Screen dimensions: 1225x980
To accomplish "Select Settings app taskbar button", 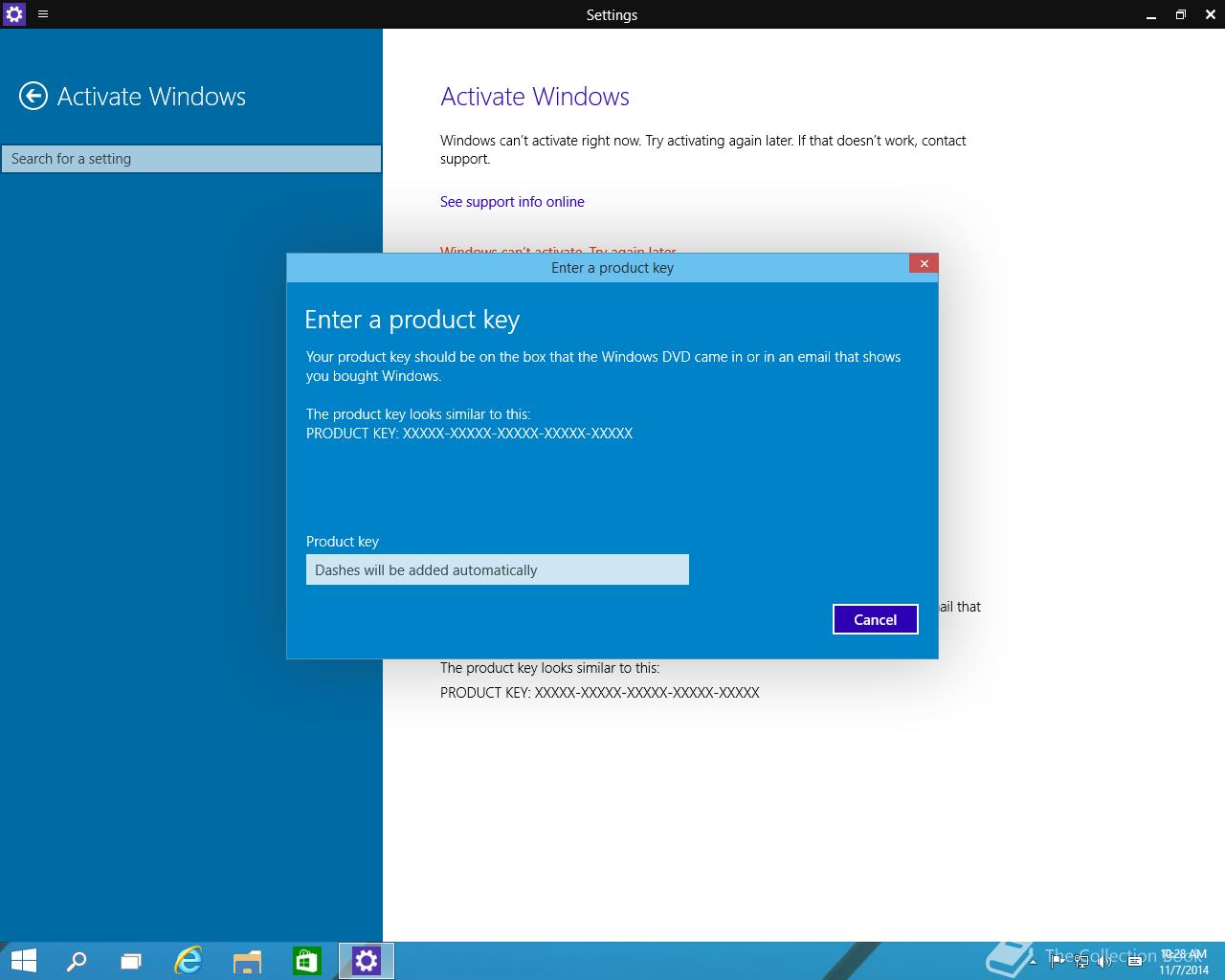I will click(367, 961).
